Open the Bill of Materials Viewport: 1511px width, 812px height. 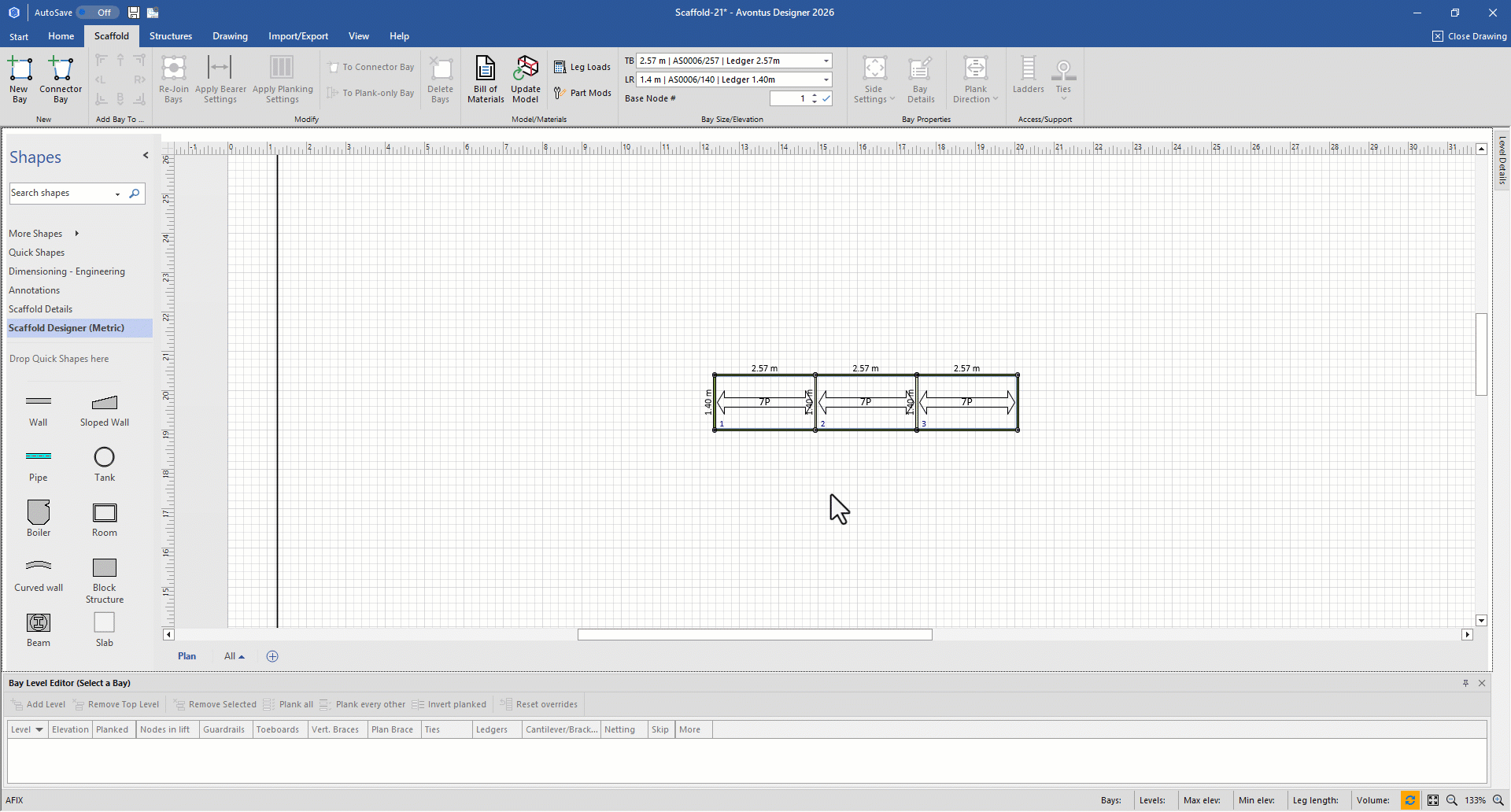coord(486,79)
